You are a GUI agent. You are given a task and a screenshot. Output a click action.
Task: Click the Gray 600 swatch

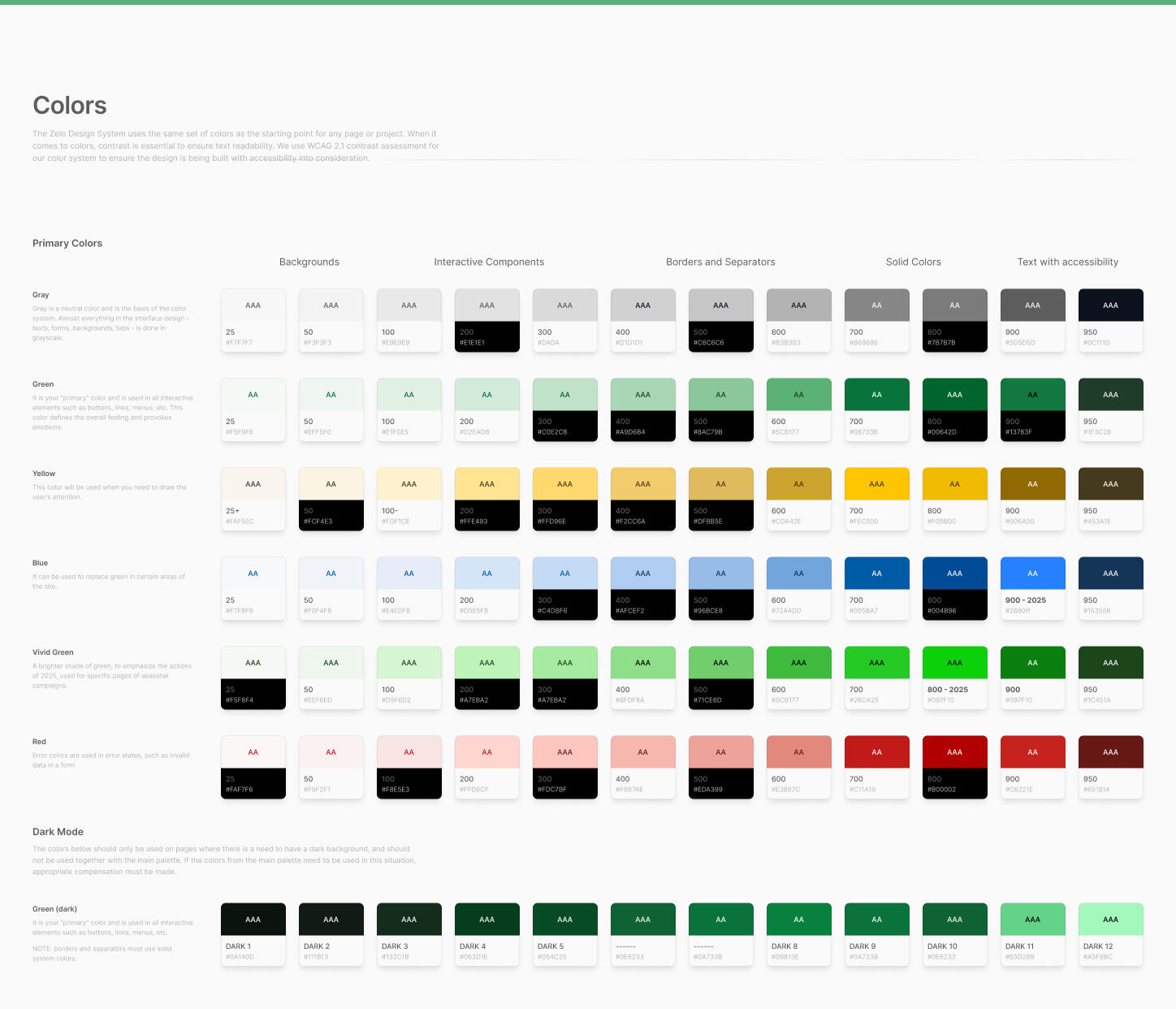coord(799,320)
